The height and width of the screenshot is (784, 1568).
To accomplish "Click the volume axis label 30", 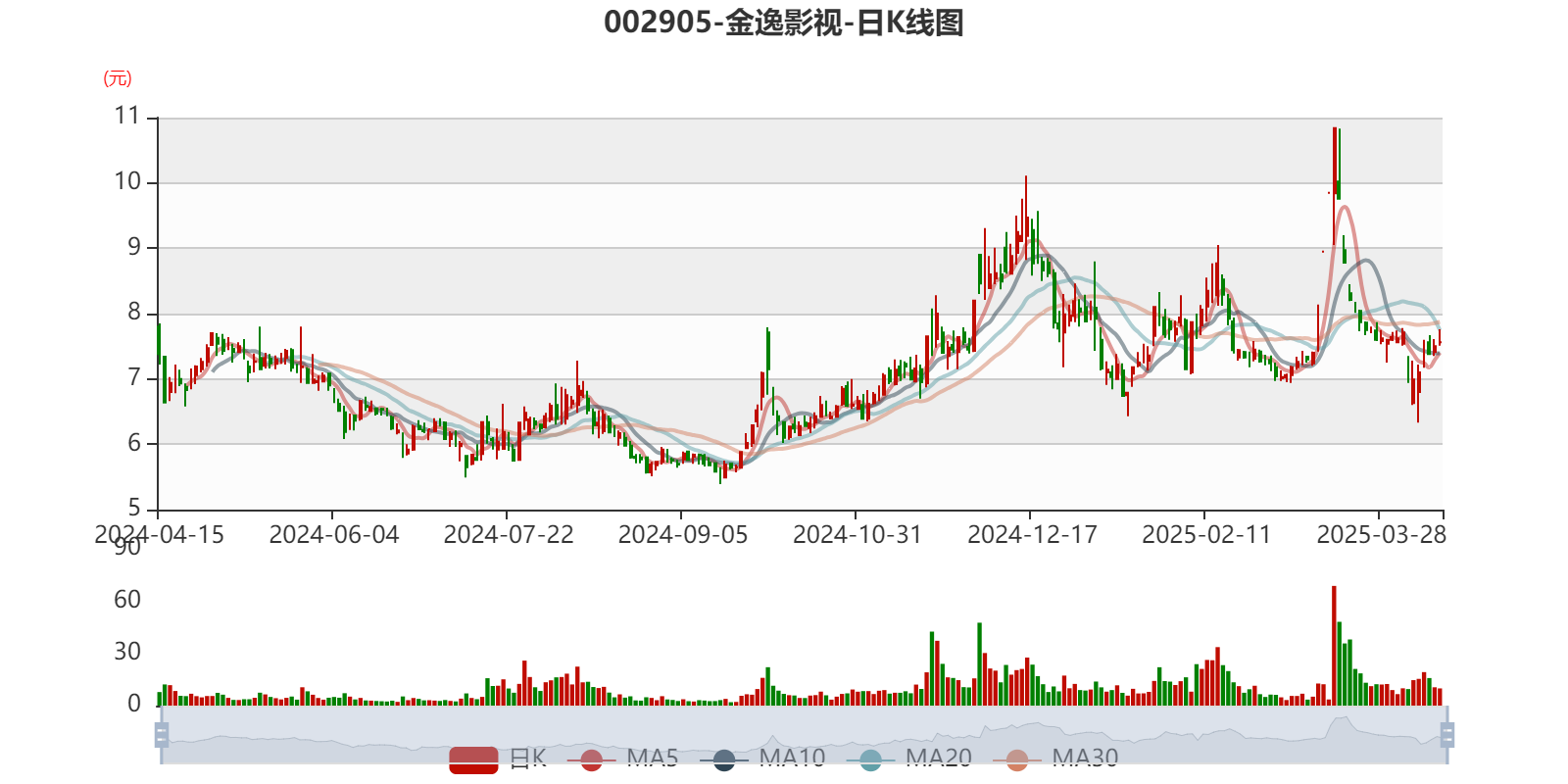I will pos(127,652).
